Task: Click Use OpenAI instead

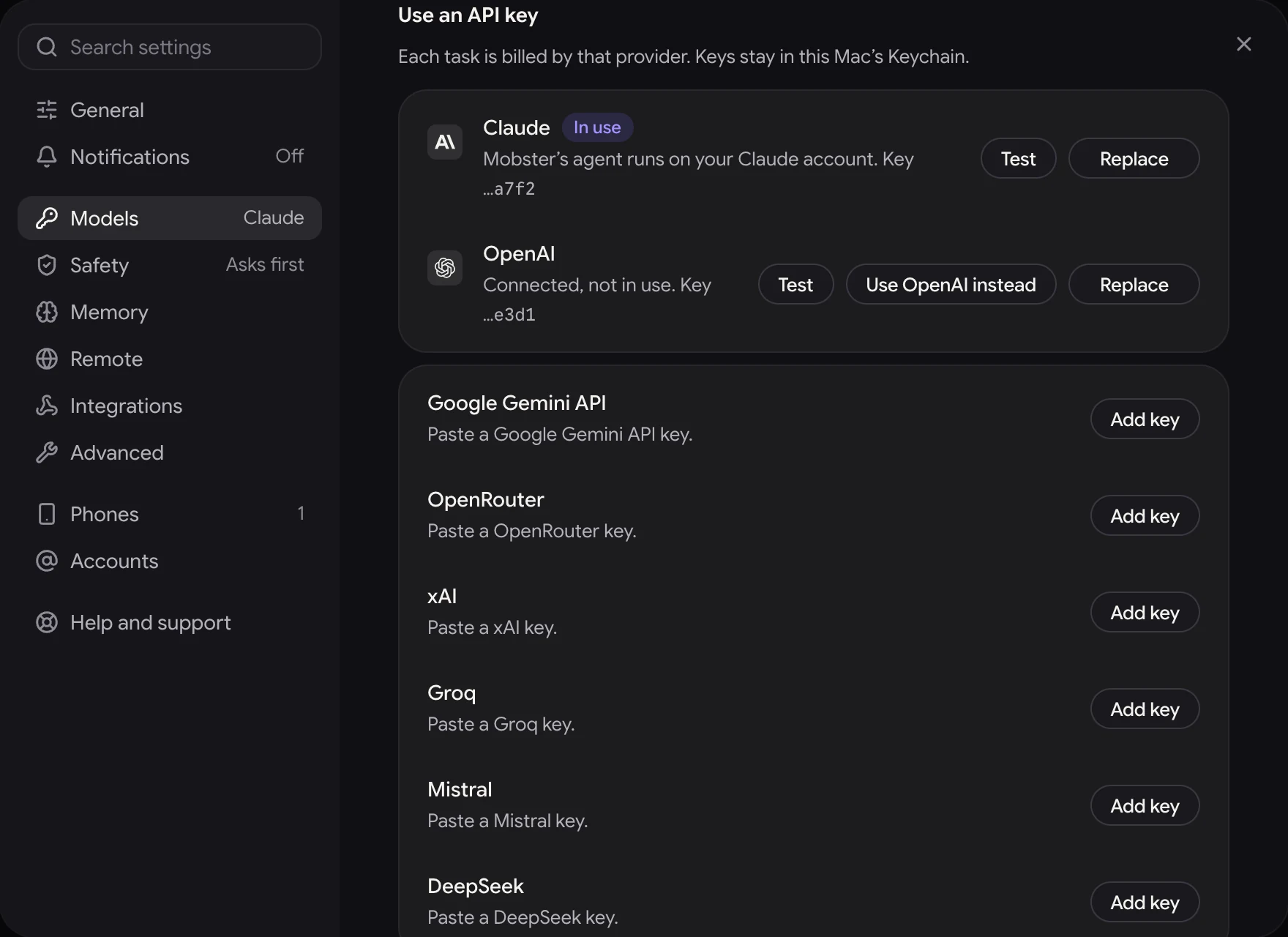Action: click(951, 284)
